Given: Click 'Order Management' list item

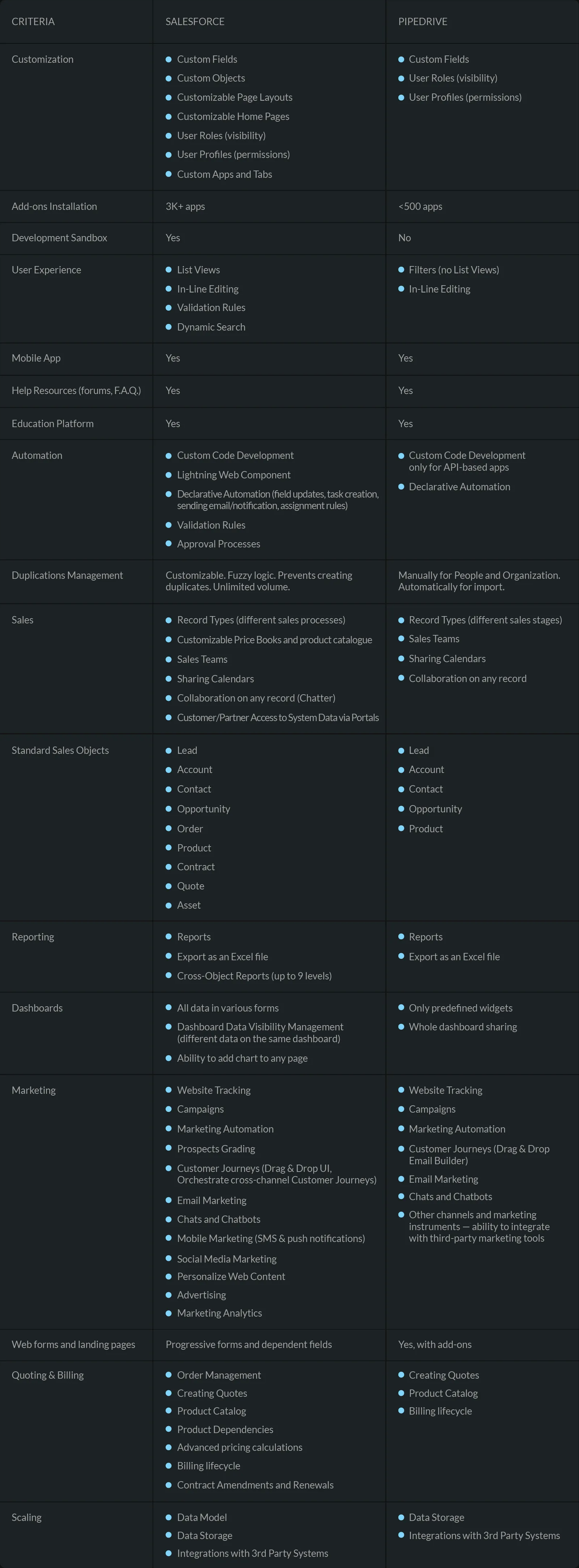Looking at the screenshot, I should pyautogui.click(x=219, y=1376).
